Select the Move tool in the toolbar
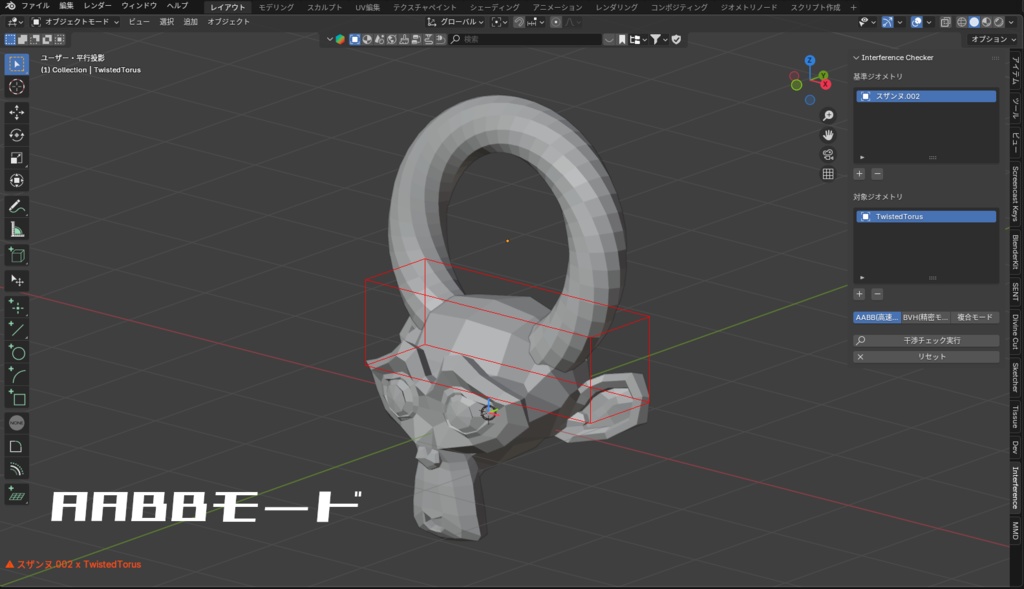Image resolution: width=1024 pixels, height=589 pixels. 15,113
